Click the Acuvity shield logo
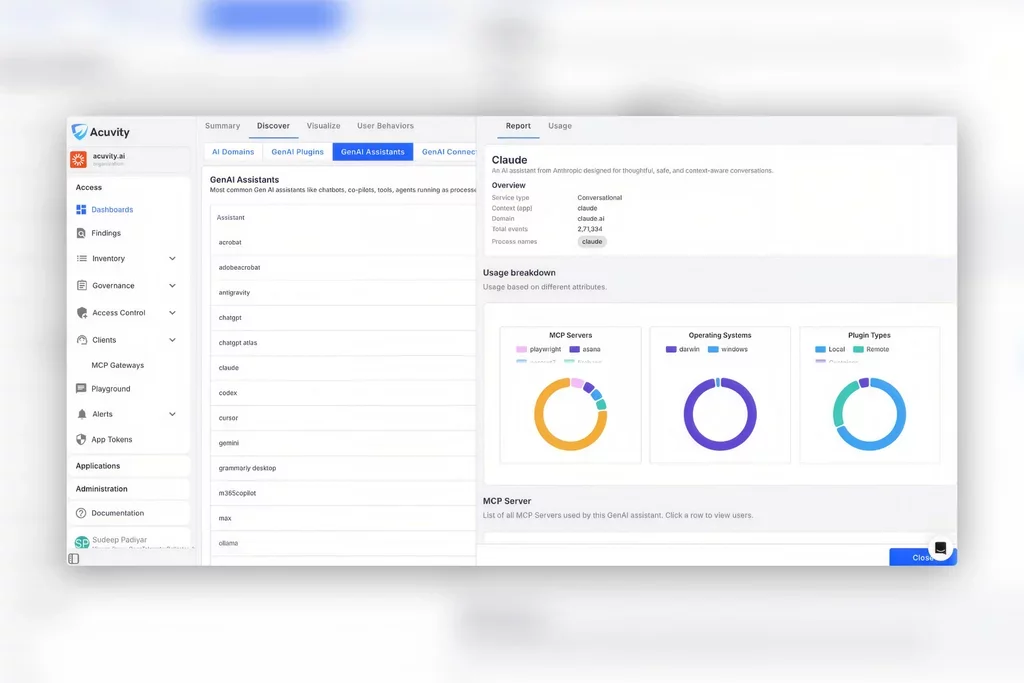This screenshot has width=1024, height=683. pos(80,132)
